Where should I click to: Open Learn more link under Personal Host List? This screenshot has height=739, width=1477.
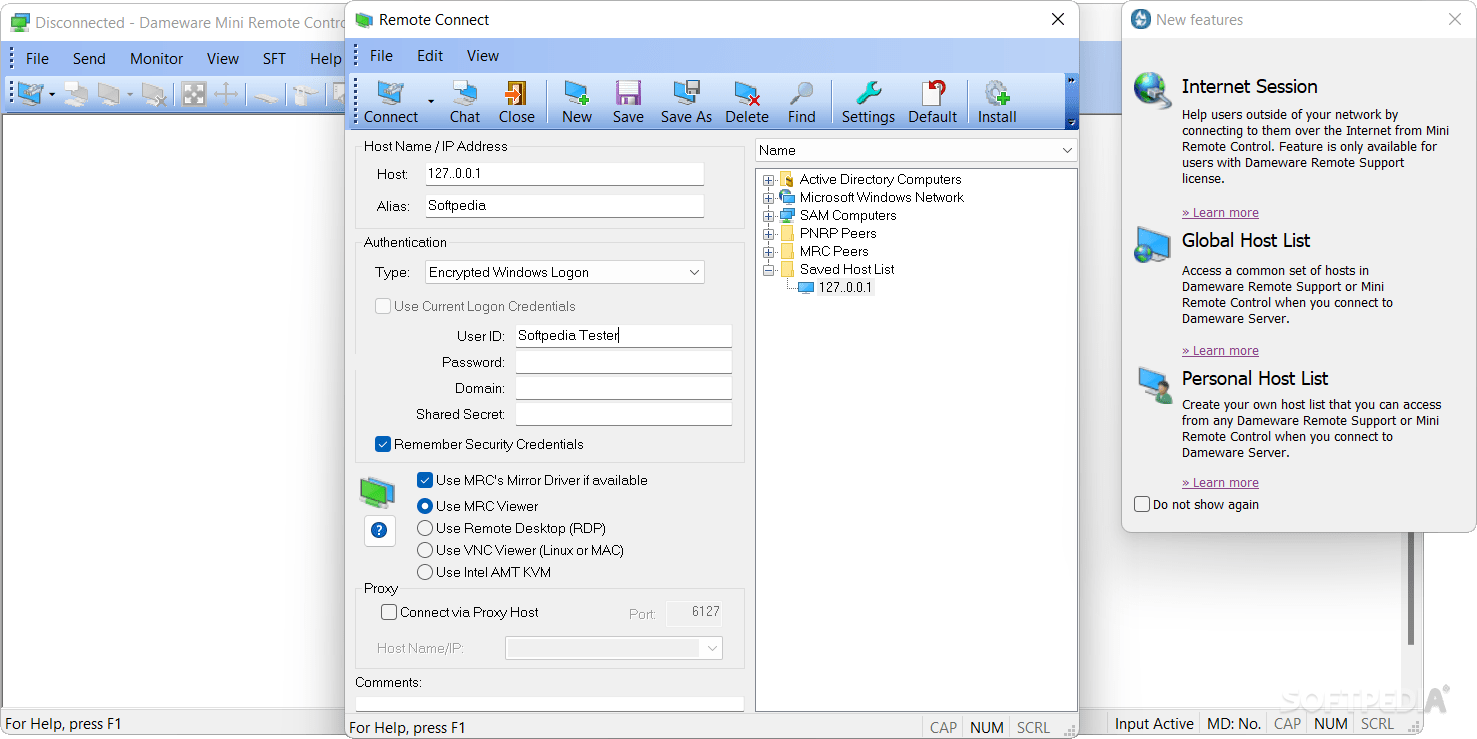pos(1220,483)
